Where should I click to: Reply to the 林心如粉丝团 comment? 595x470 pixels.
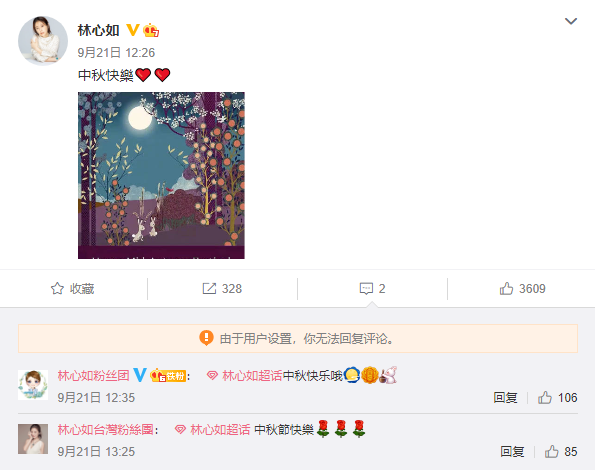pyautogui.click(x=505, y=398)
